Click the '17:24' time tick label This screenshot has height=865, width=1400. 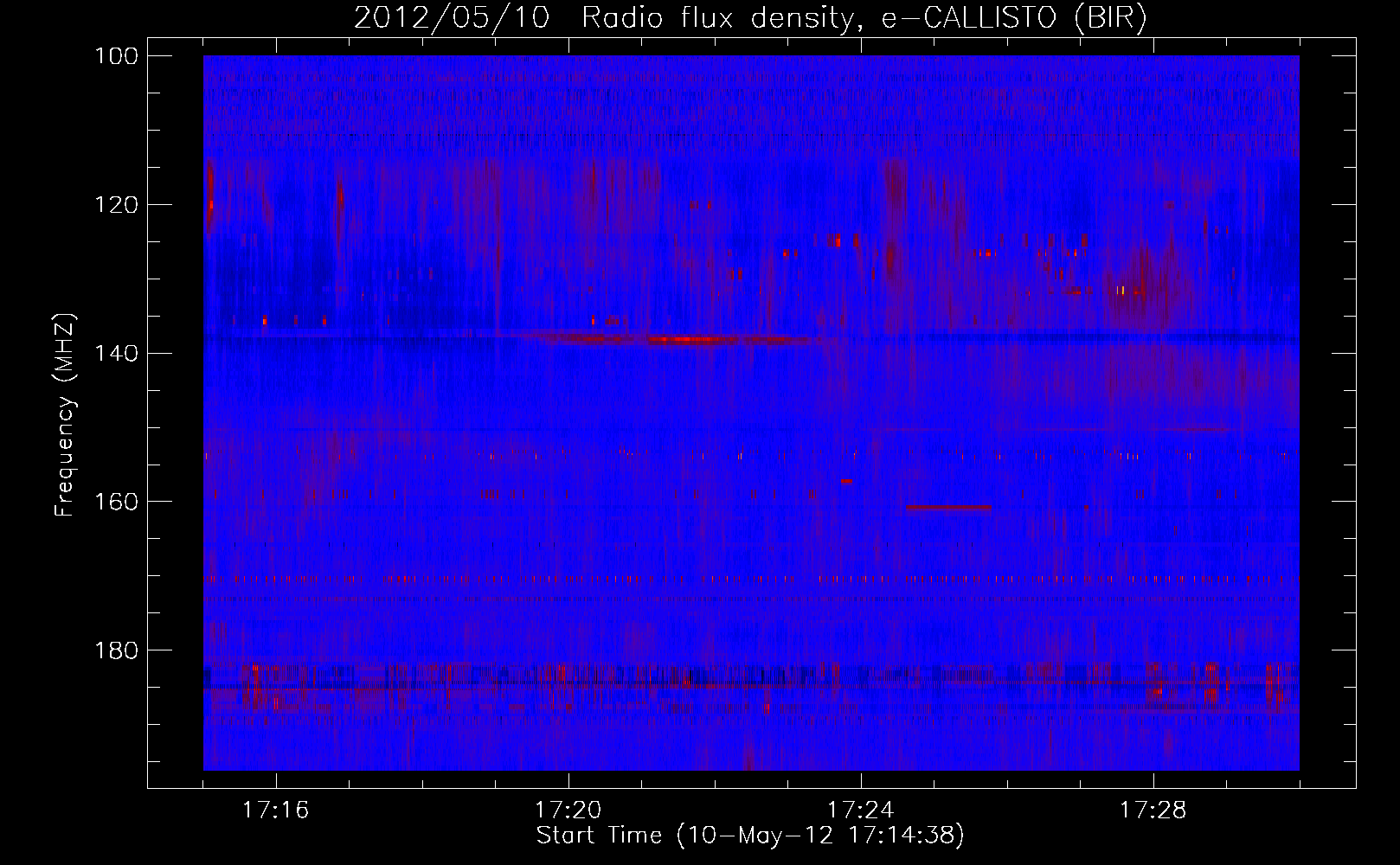coord(861,811)
